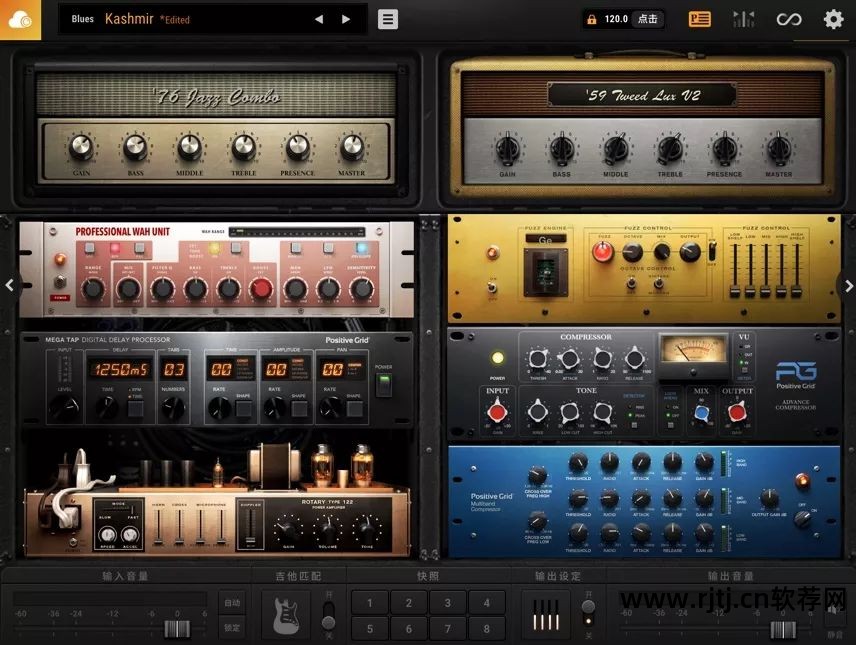Flip the Mega Tap delay power switch
856x645 pixels.
coord(384,386)
